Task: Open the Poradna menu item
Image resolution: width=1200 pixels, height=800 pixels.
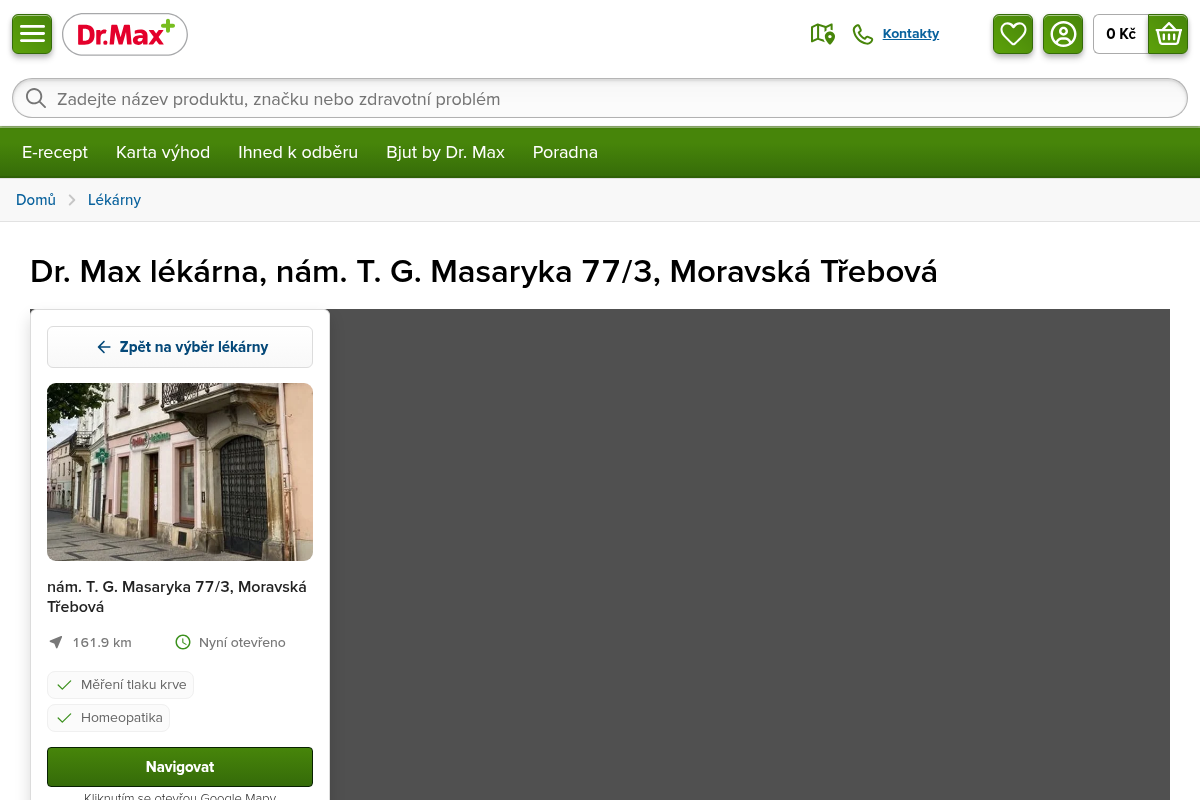Action: 565,152
